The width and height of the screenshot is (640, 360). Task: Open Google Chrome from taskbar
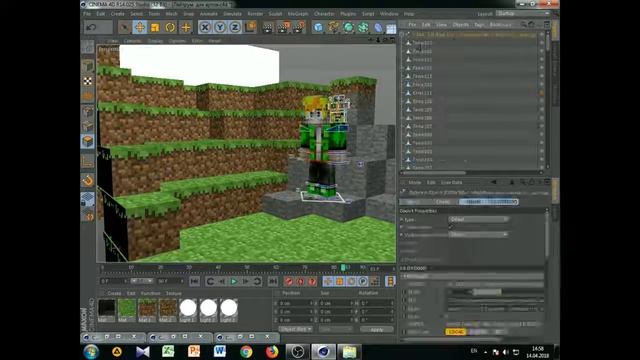(246, 351)
